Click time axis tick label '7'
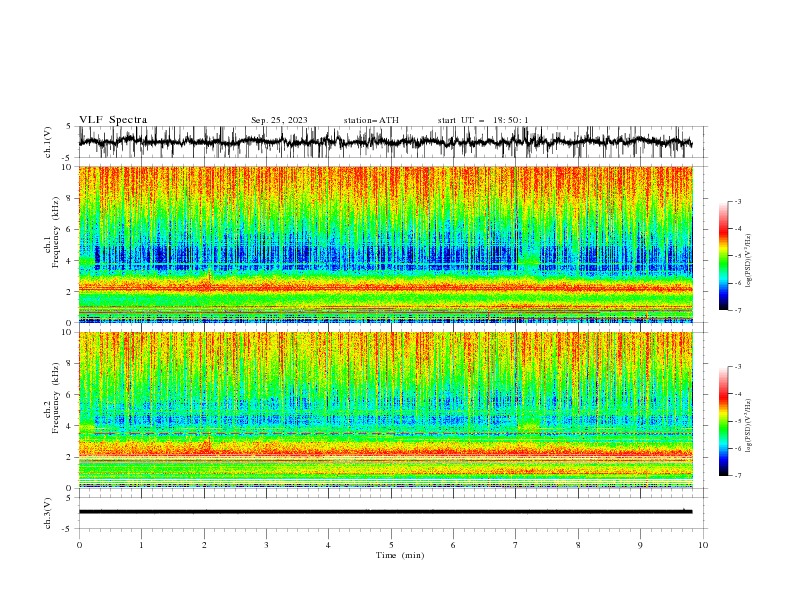 (516, 545)
